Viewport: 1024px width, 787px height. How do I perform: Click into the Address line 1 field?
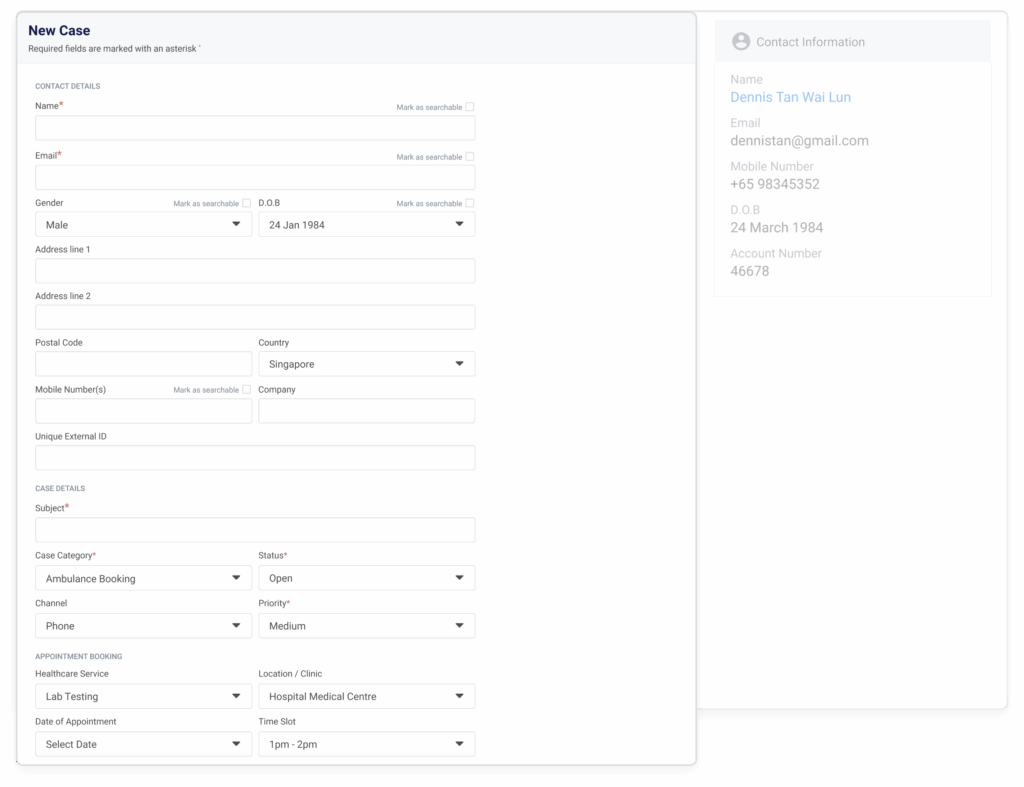255,270
